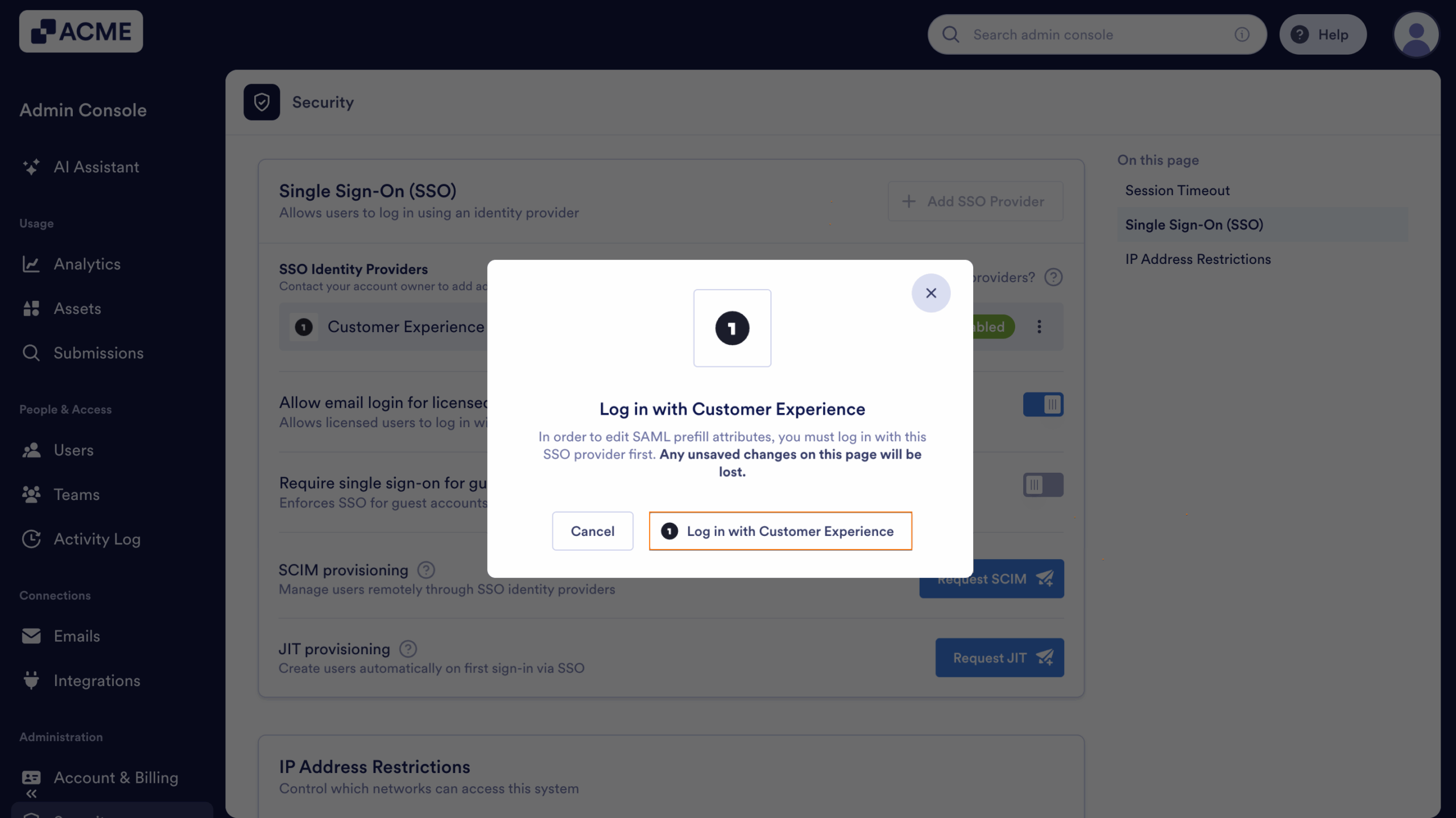This screenshot has width=1456, height=818.
Task: Collapse the sidebar with double chevron
Action: pos(31,794)
